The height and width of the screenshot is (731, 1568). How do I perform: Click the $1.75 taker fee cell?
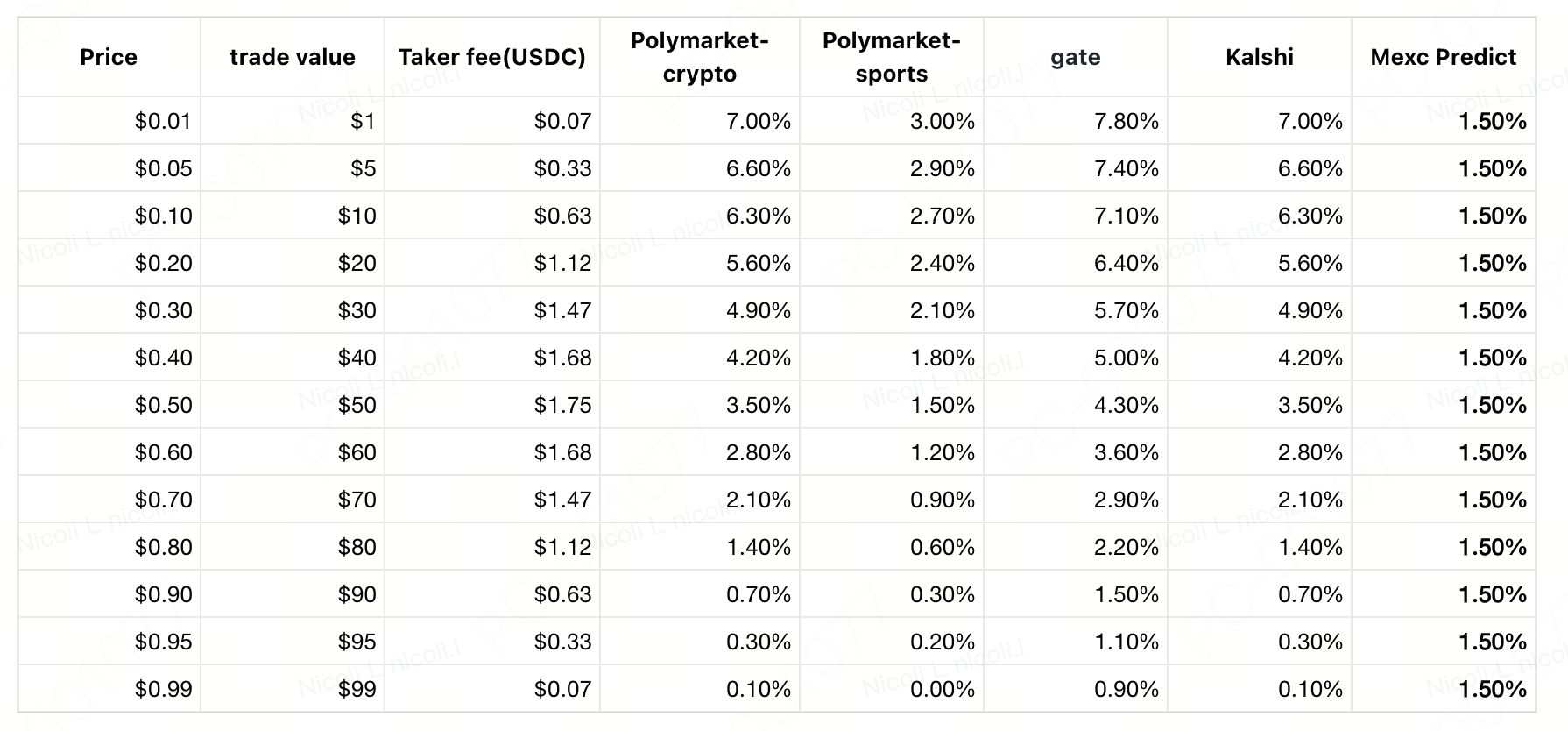(x=492, y=405)
